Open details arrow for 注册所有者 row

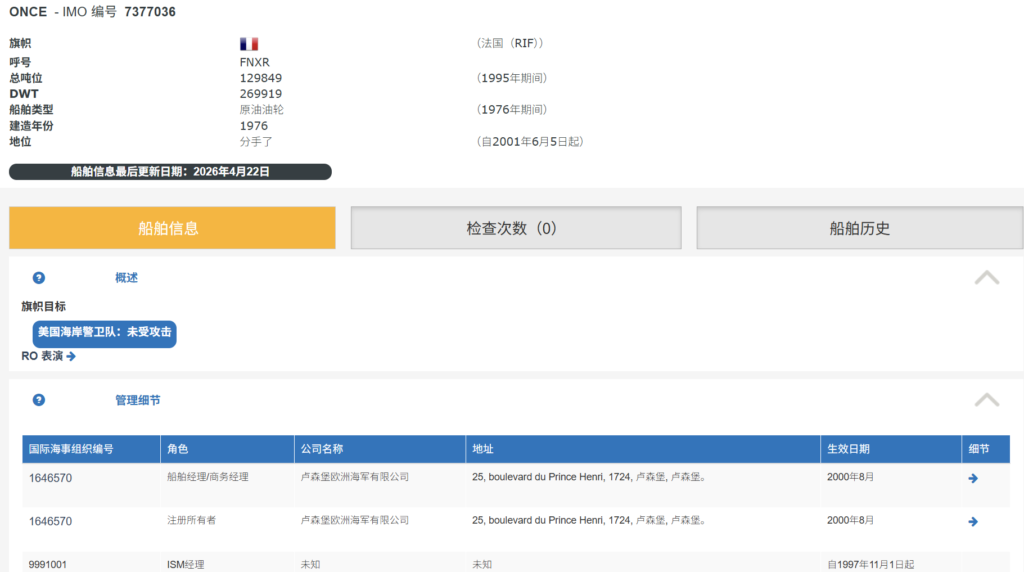(973, 521)
